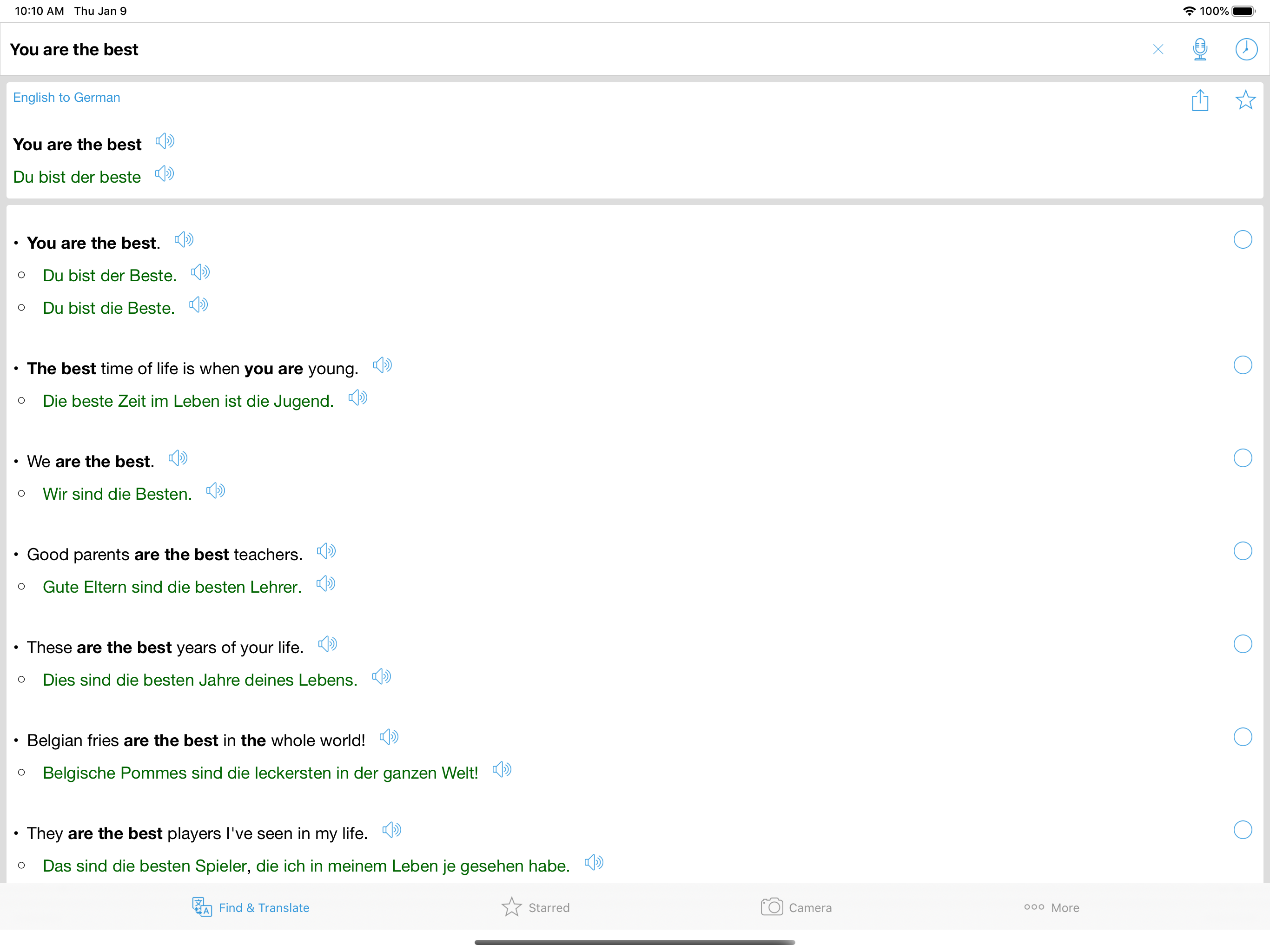This screenshot has height=952, width=1270.
Task: Open the More tab
Action: tap(1051, 908)
